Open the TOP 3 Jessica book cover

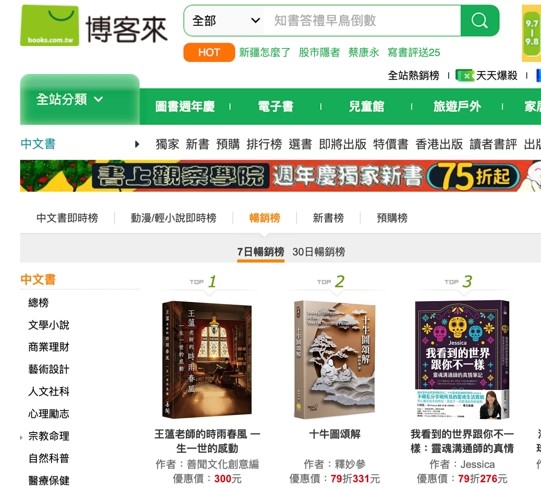click(x=462, y=360)
